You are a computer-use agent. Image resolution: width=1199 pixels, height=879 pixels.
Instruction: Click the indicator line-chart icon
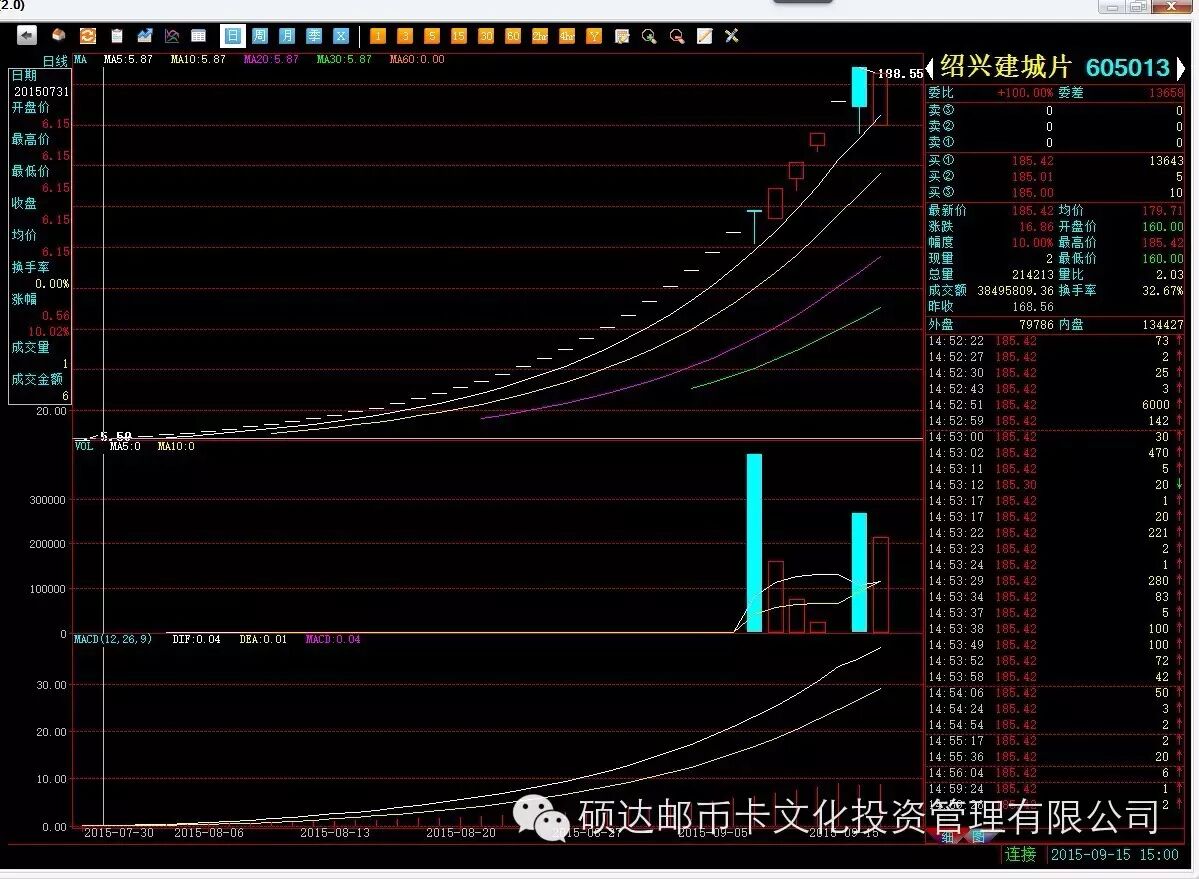point(172,36)
